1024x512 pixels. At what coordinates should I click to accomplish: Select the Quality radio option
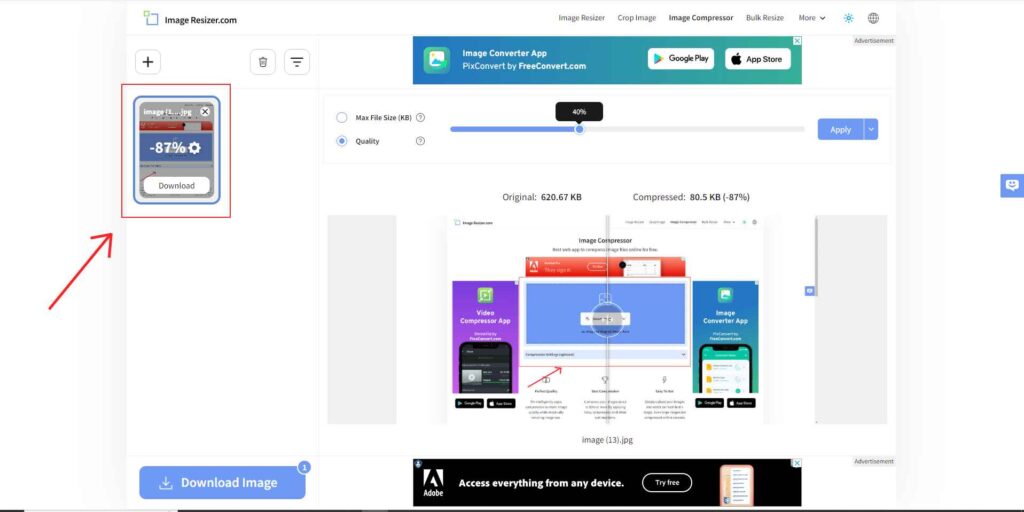[x=342, y=140]
